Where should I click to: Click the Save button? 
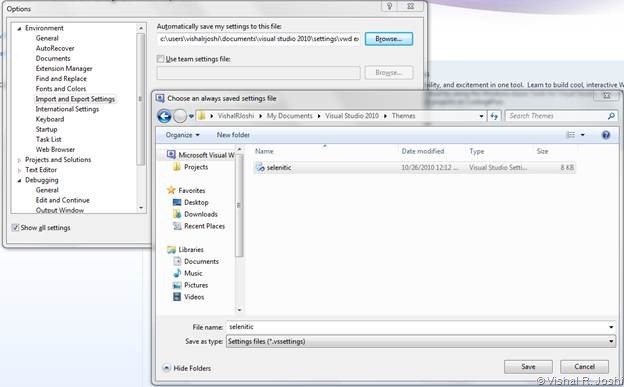pyautogui.click(x=528, y=367)
